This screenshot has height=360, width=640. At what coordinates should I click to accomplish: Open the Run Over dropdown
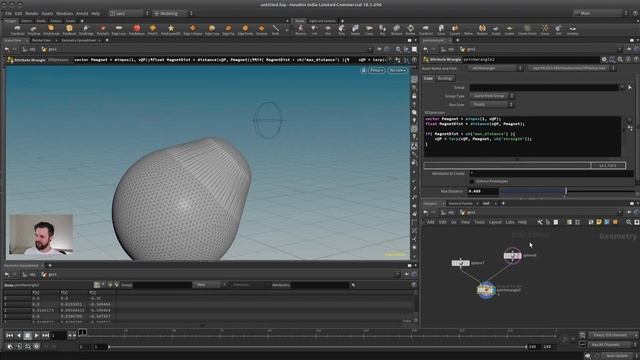[492, 104]
